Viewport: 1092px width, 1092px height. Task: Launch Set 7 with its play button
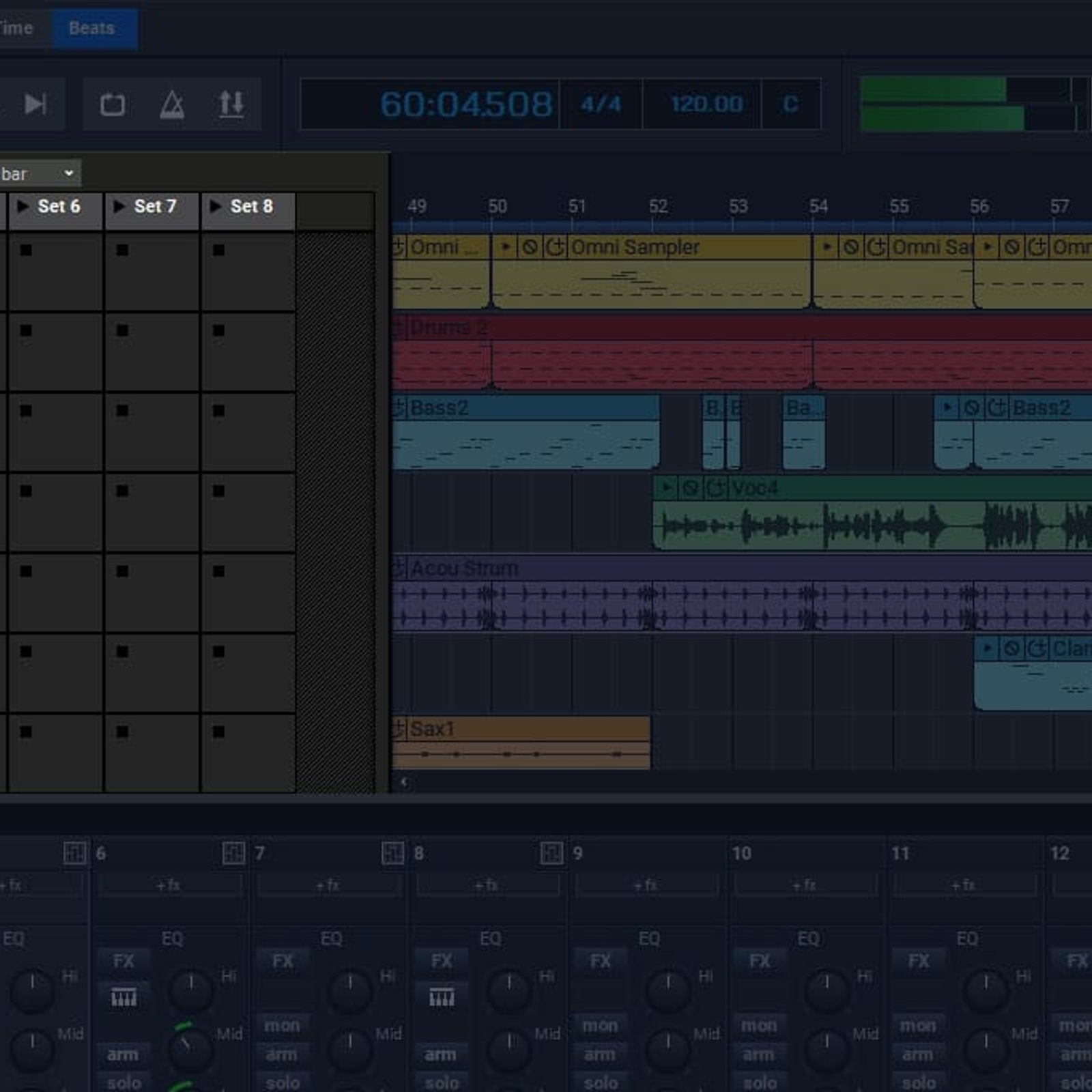click(119, 206)
